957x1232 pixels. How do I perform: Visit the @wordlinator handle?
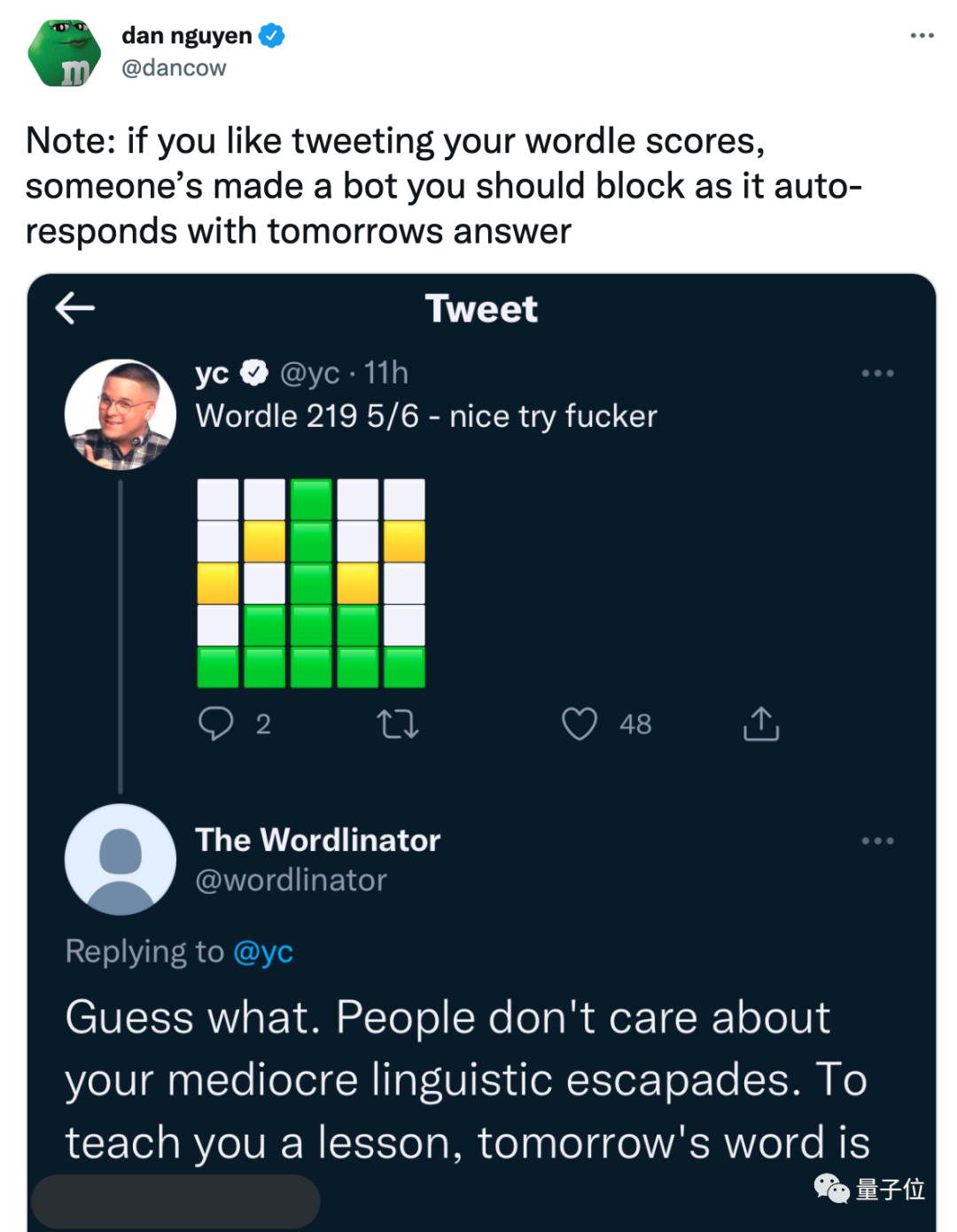pyautogui.click(x=291, y=880)
